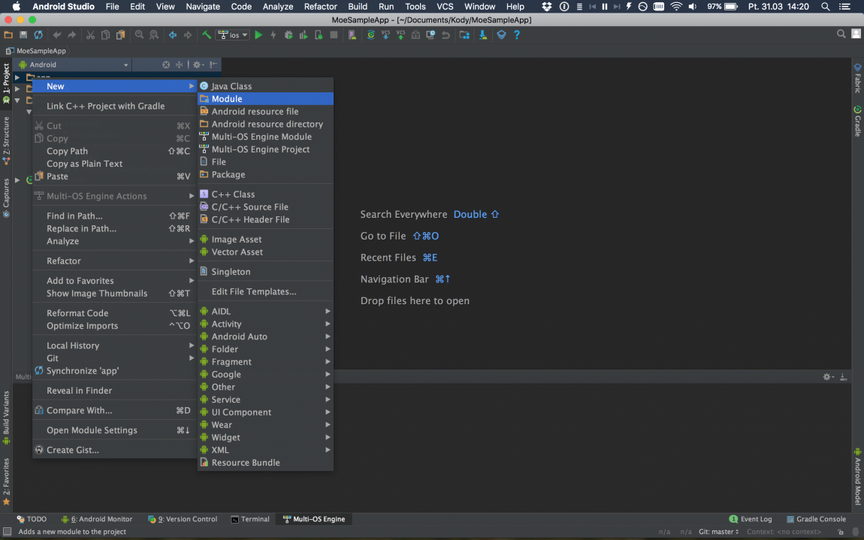Image resolution: width=864 pixels, height=540 pixels.
Task: Click the green Run button in toolbar
Action: coord(258,35)
